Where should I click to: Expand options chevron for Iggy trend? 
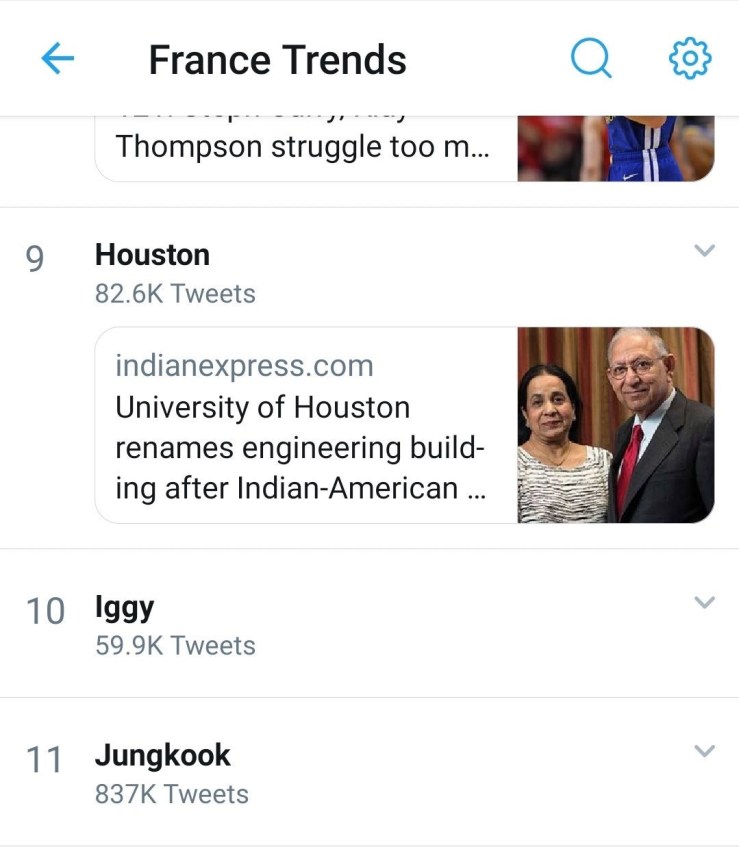point(705,602)
